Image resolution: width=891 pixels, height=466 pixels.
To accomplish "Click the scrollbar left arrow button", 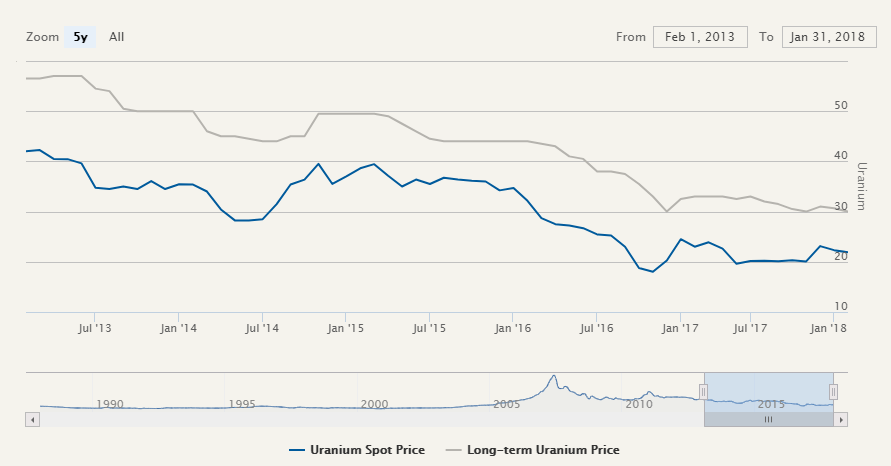I will 32,420.
